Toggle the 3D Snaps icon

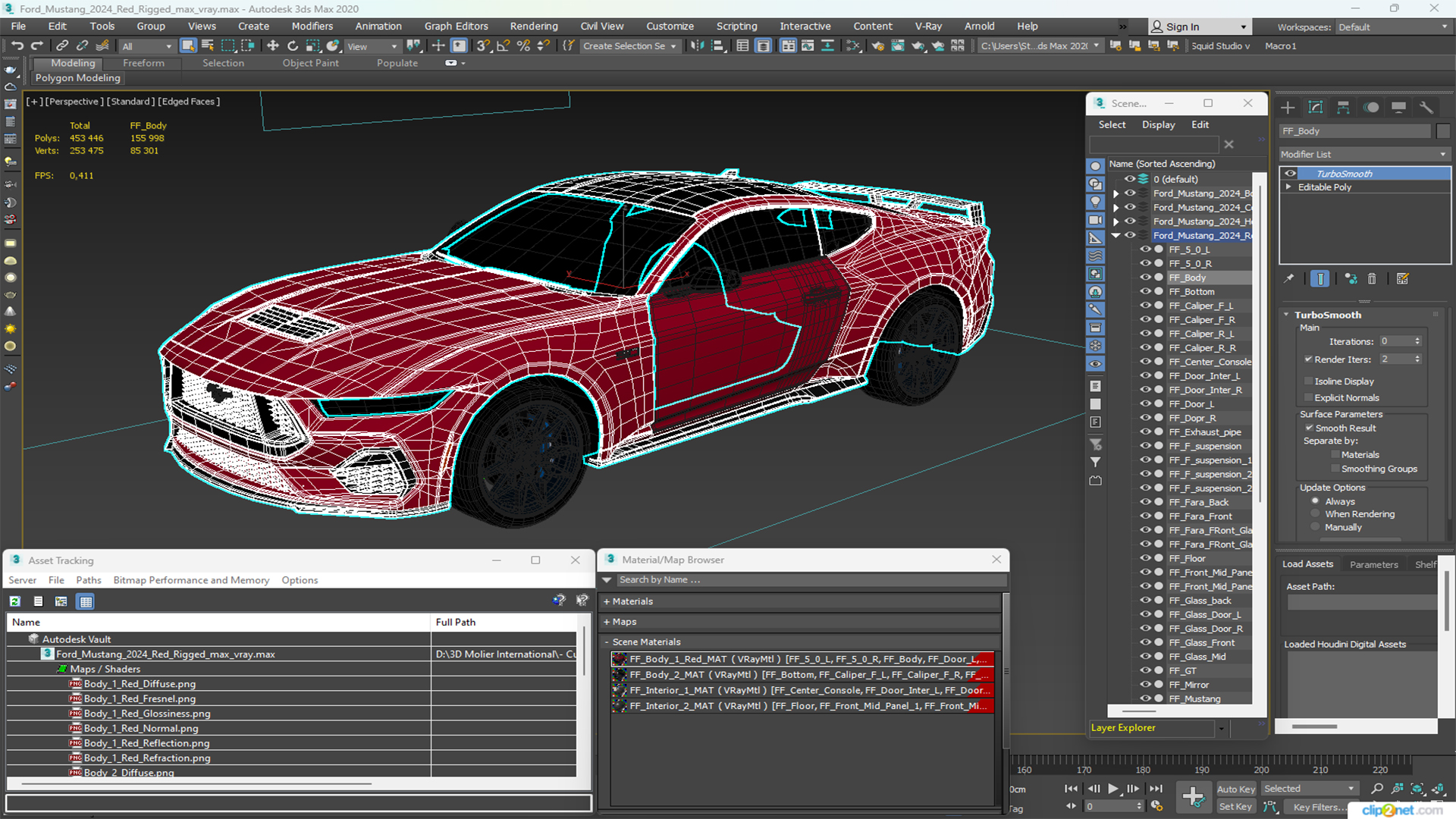point(483,46)
